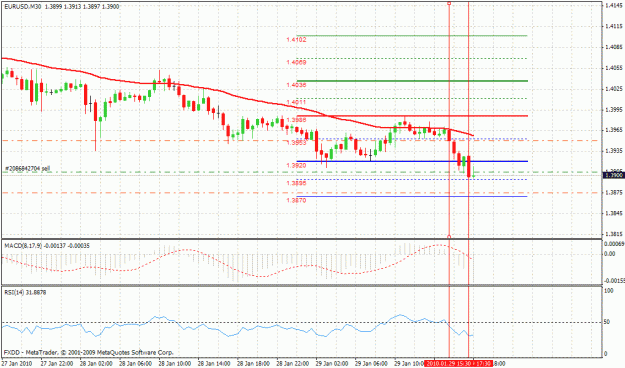The image size is (625, 368).
Task: Click 1.3875 on the price axis
Action: pyautogui.click(x=614, y=192)
